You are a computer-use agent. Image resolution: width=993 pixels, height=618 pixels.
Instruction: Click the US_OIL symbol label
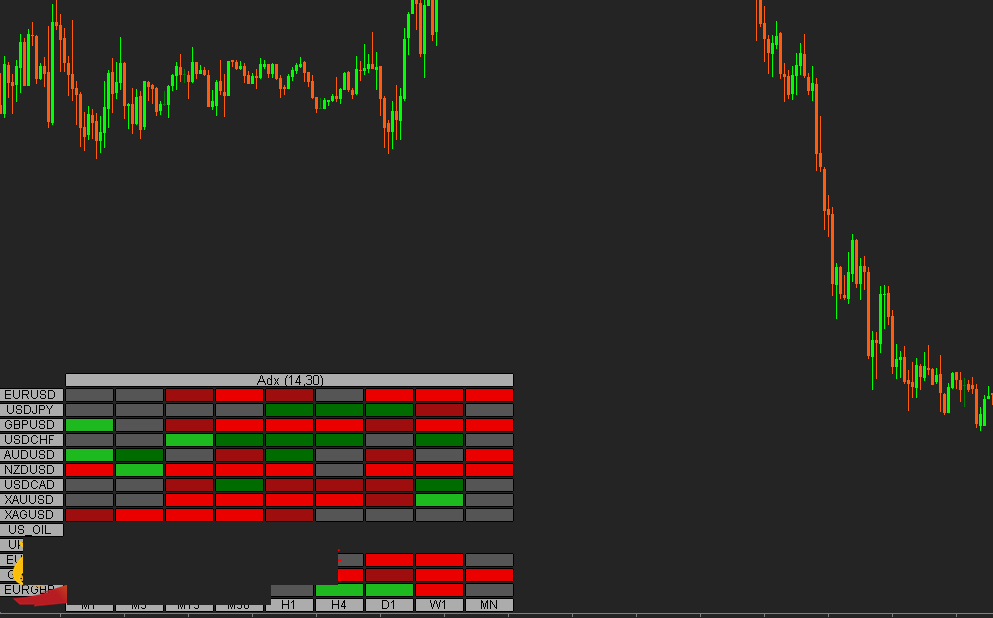point(32,530)
